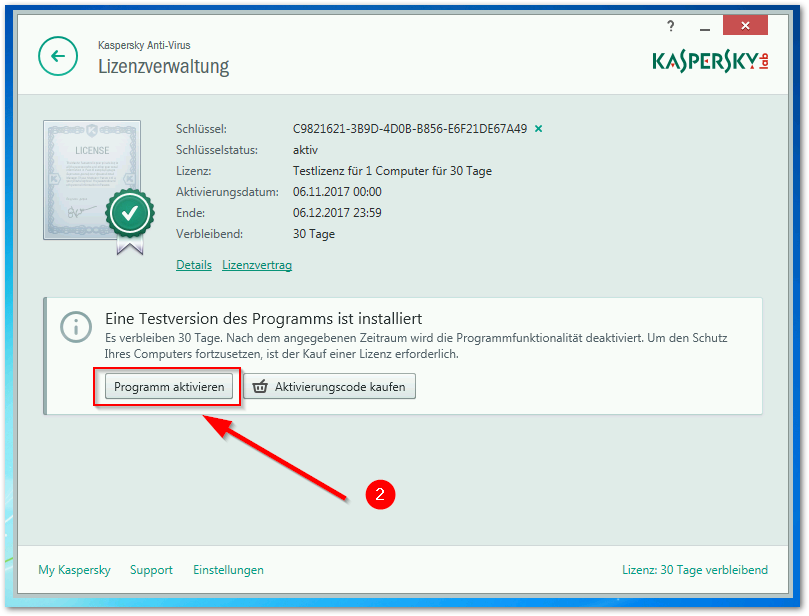Screen dimensions: 809x616
Task: Click the Lizenzverwaltung heading
Action: [x=164, y=66]
